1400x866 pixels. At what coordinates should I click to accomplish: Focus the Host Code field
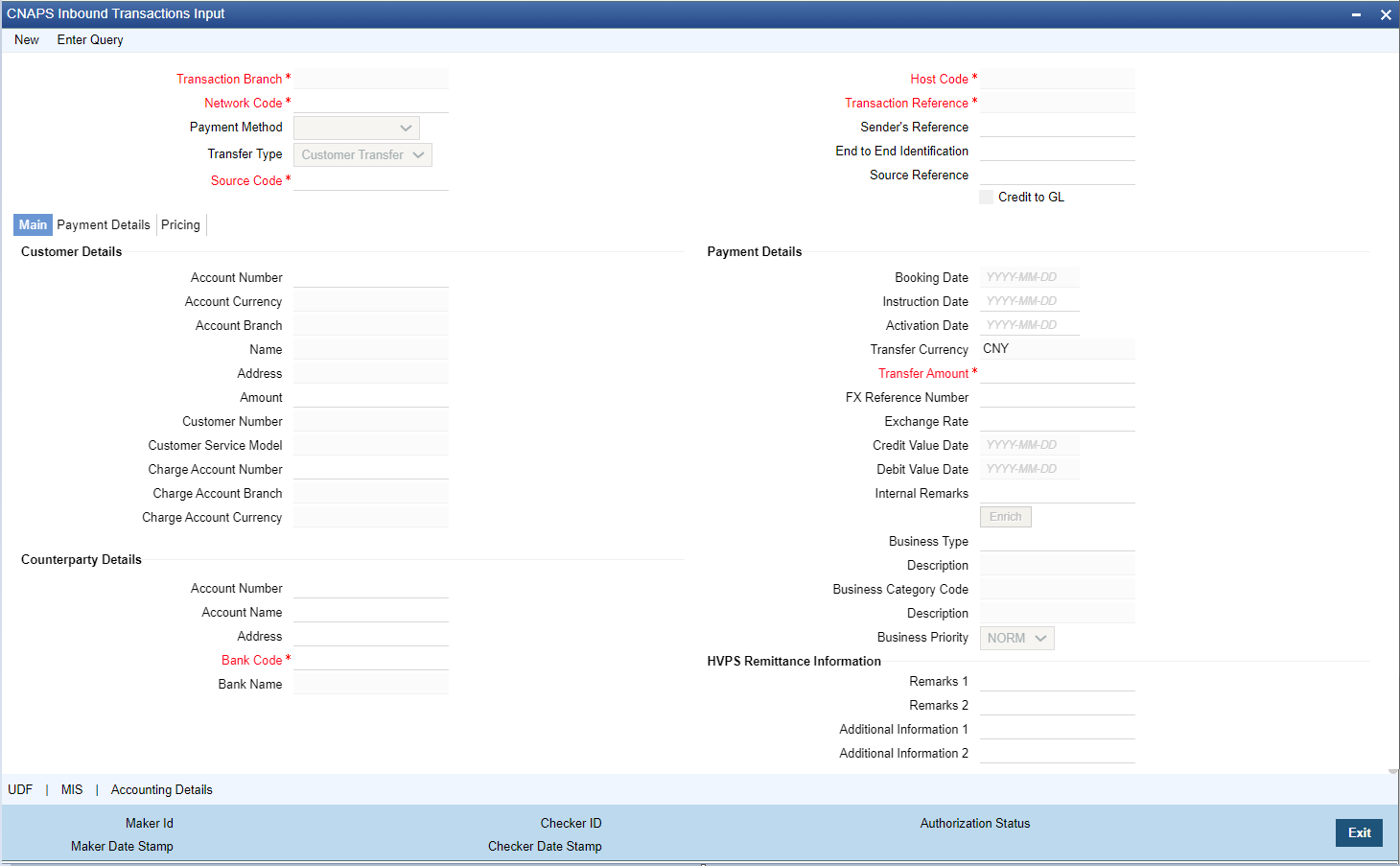(1058, 79)
